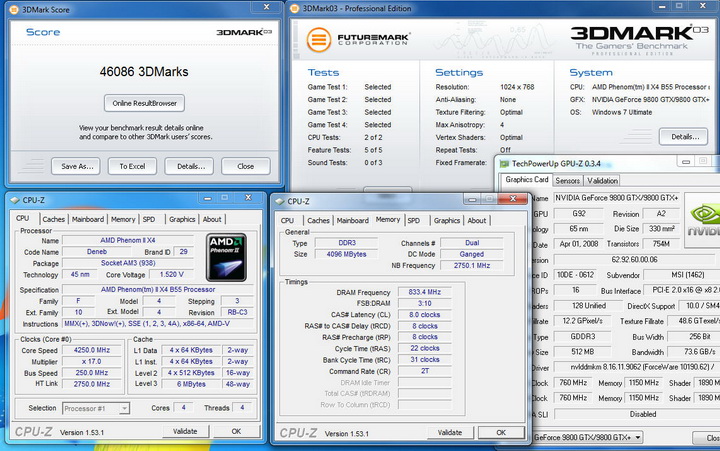
Task: Select Graphics tab in left CPU-Z
Action: point(182,220)
